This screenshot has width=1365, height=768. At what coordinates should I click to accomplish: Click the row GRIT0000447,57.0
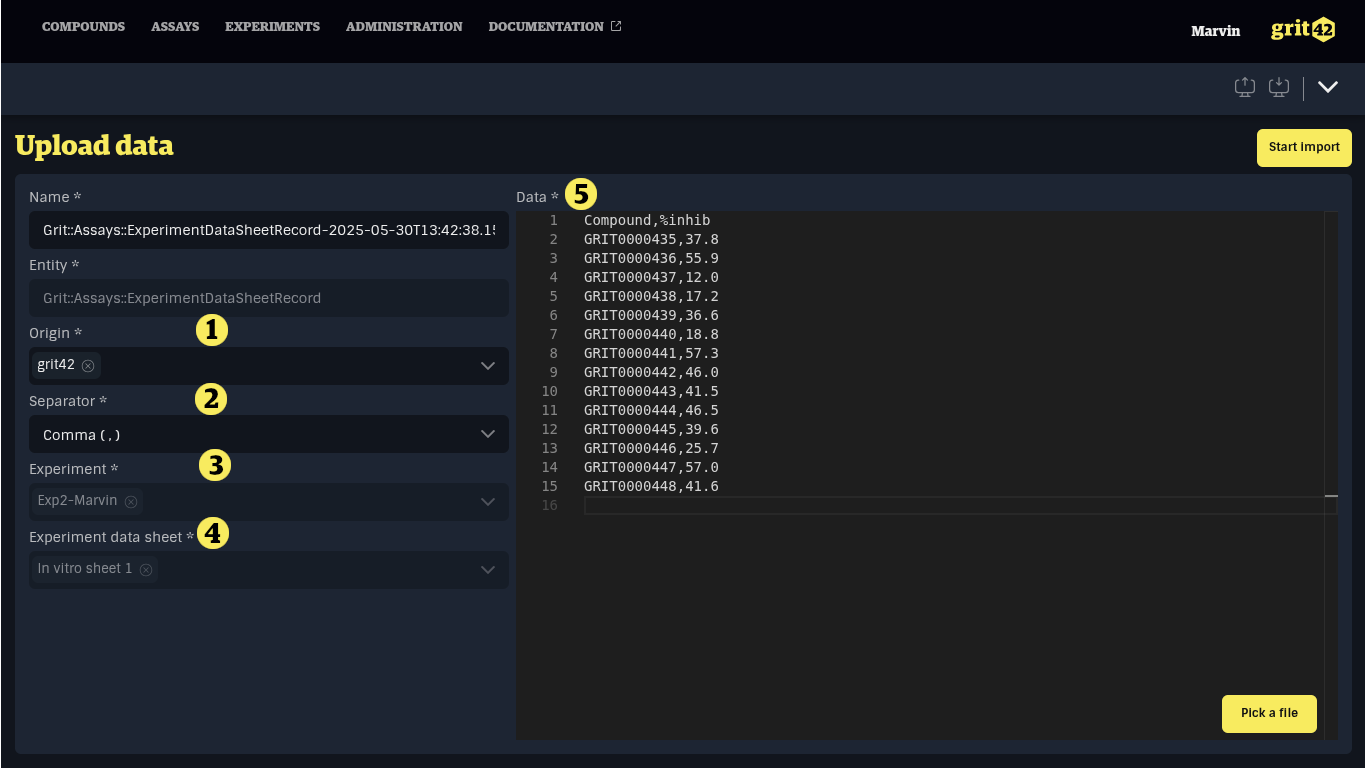point(651,467)
